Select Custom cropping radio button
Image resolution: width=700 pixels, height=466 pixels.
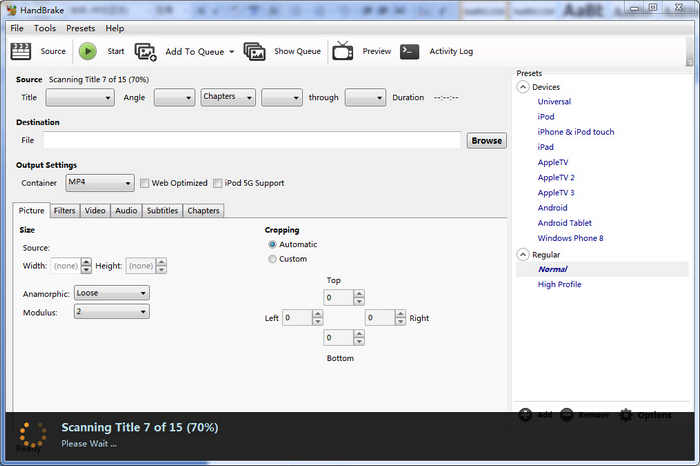click(x=272, y=259)
